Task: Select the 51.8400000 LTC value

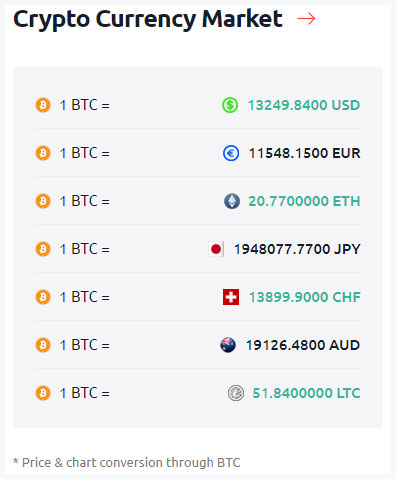Action: (x=306, y=393)
